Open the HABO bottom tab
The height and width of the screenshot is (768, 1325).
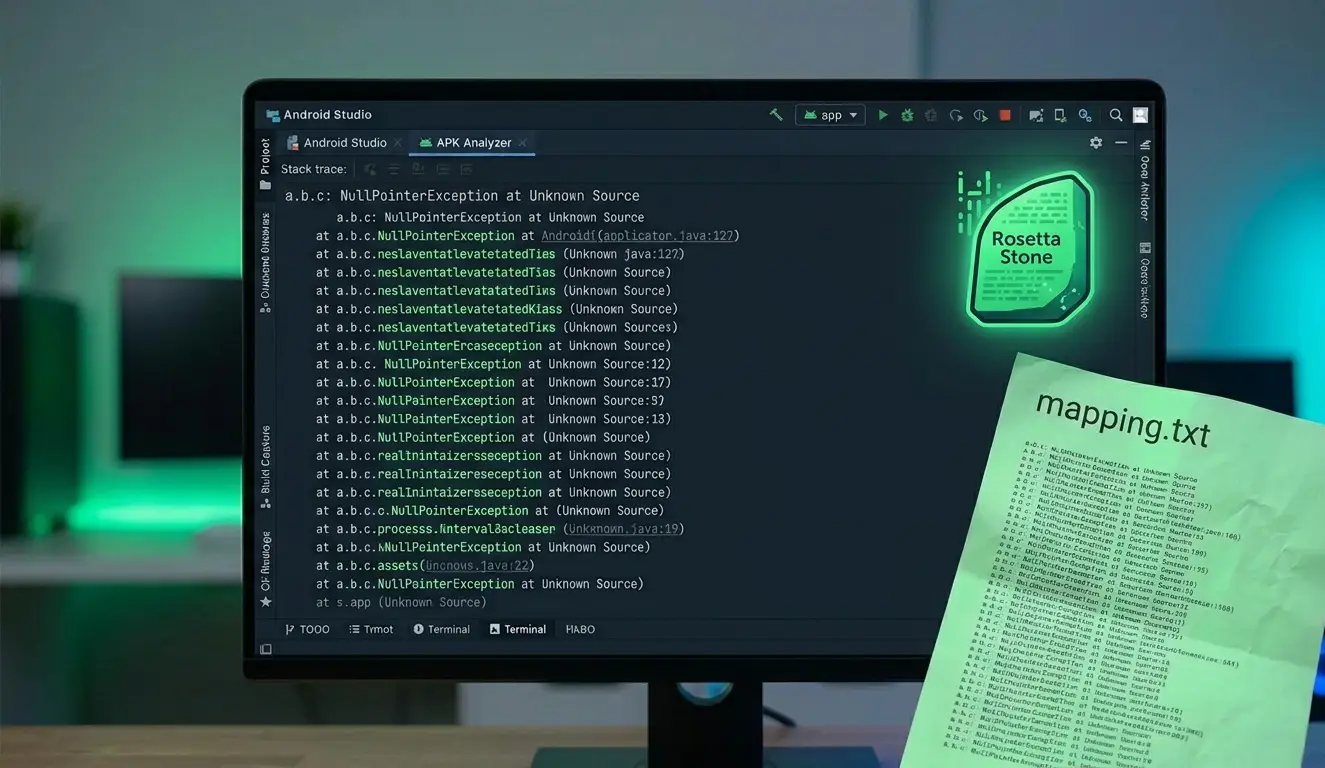[580, 629]
